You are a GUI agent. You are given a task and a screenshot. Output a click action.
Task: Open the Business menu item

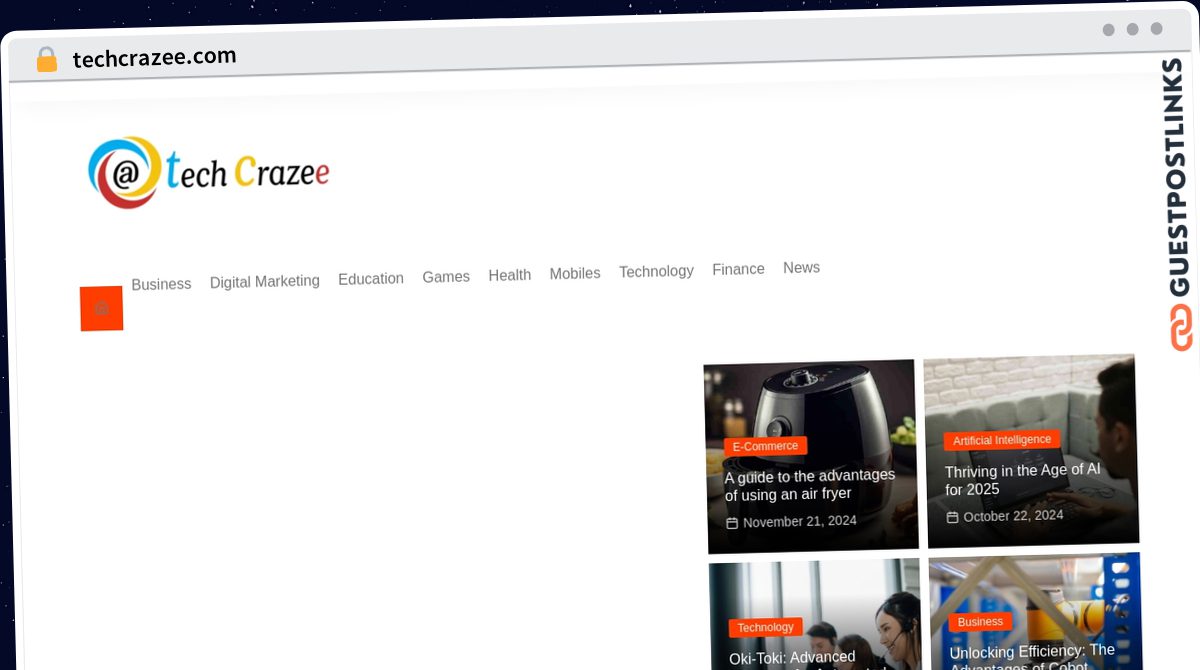pyautogui.click(x=161, y=284)
